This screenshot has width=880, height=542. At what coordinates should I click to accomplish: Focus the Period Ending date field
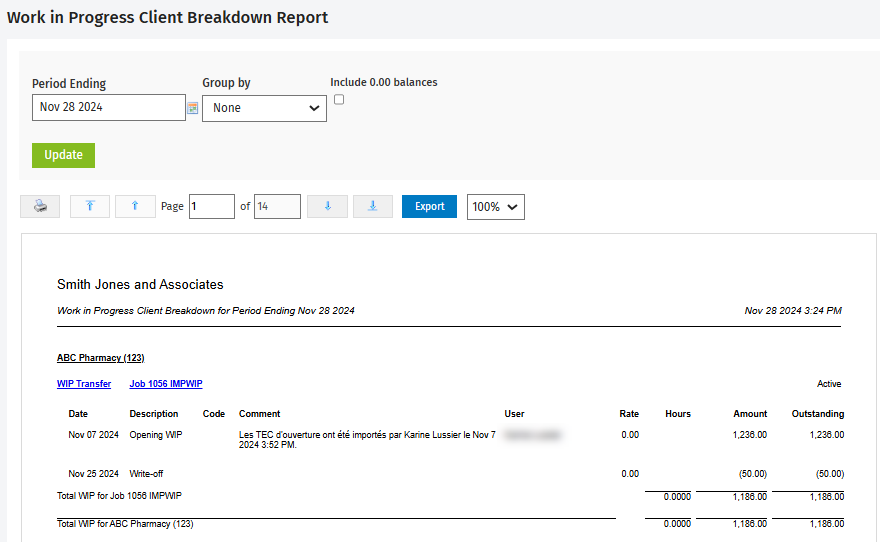point(109,107)
